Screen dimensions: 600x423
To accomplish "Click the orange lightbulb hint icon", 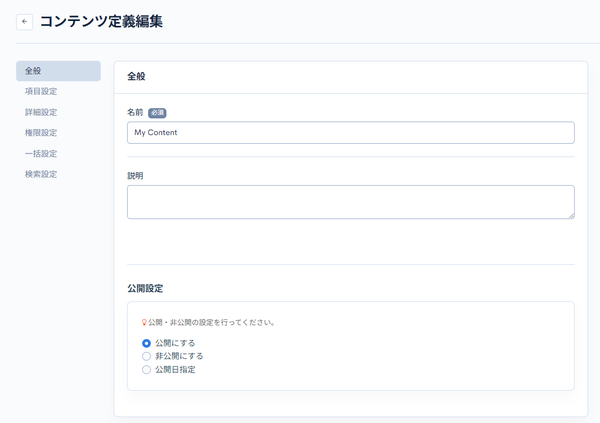I will [144, 323].
